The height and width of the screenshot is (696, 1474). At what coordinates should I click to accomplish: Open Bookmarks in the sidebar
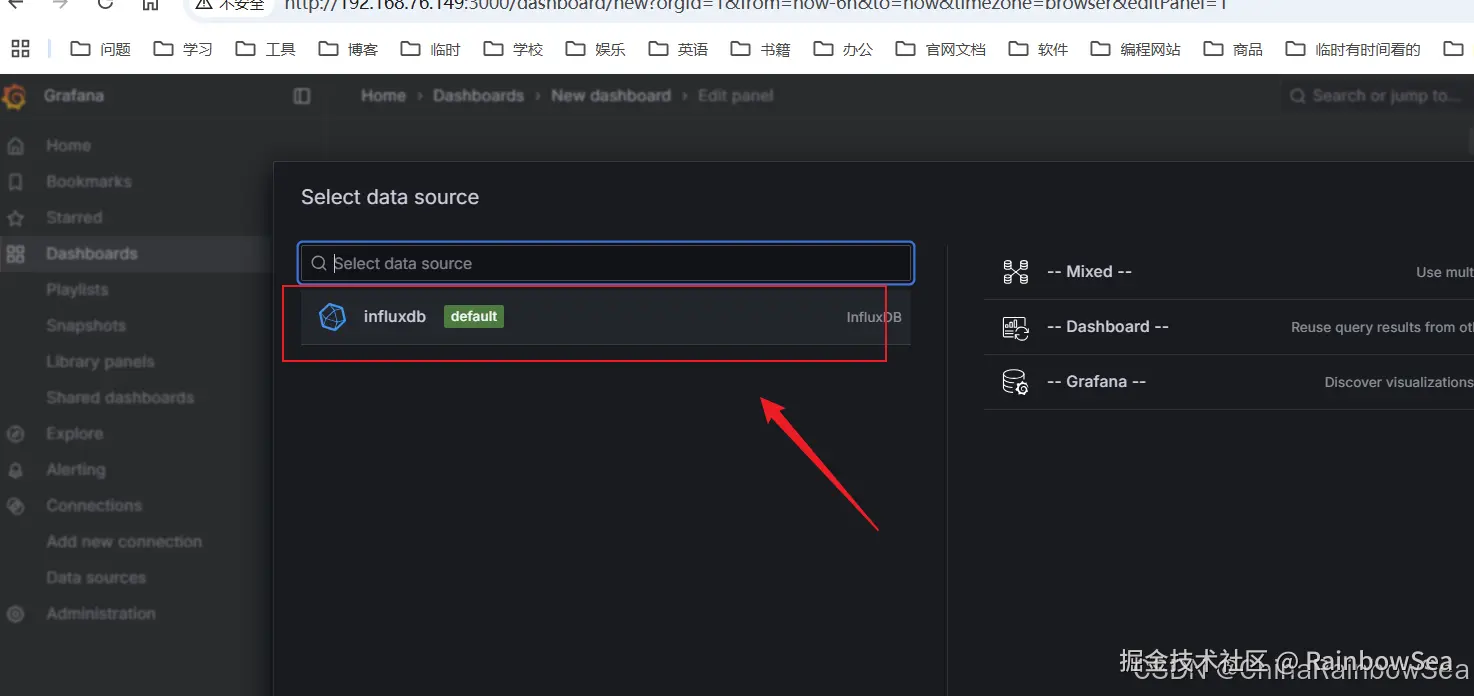[89, 181]
